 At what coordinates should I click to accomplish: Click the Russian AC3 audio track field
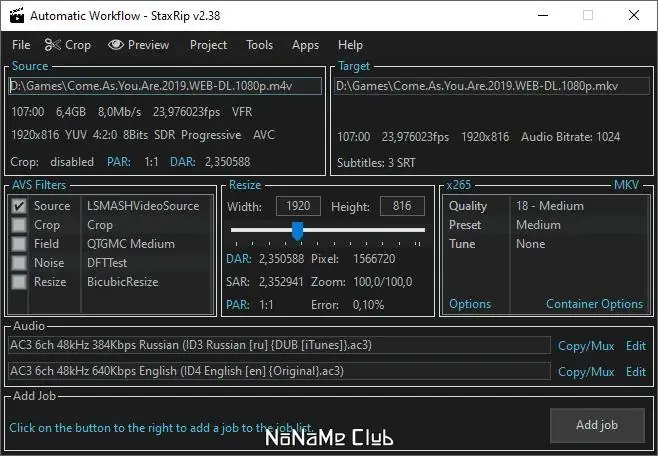click(279, 345)
